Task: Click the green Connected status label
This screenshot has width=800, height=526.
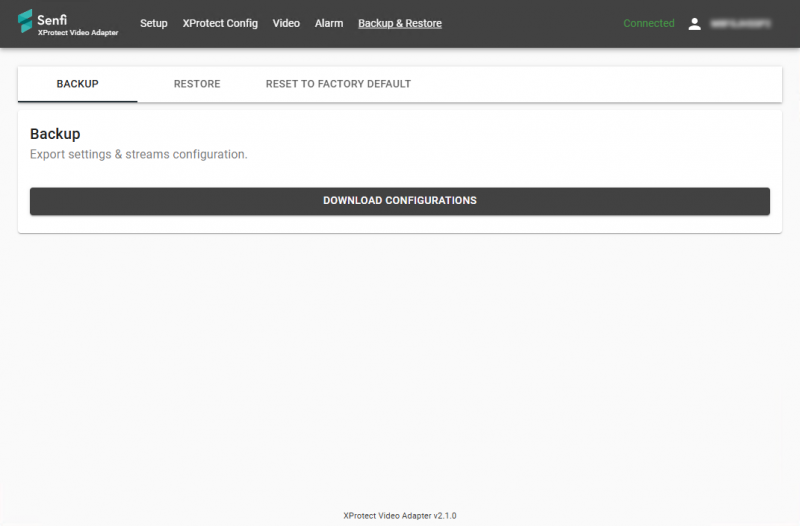Action: [x=649, y=24]
